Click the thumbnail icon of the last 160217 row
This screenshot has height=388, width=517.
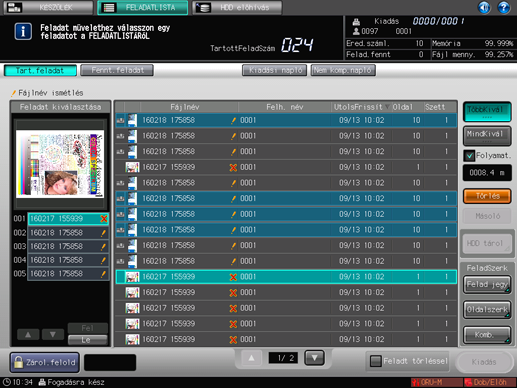[132, 339]
